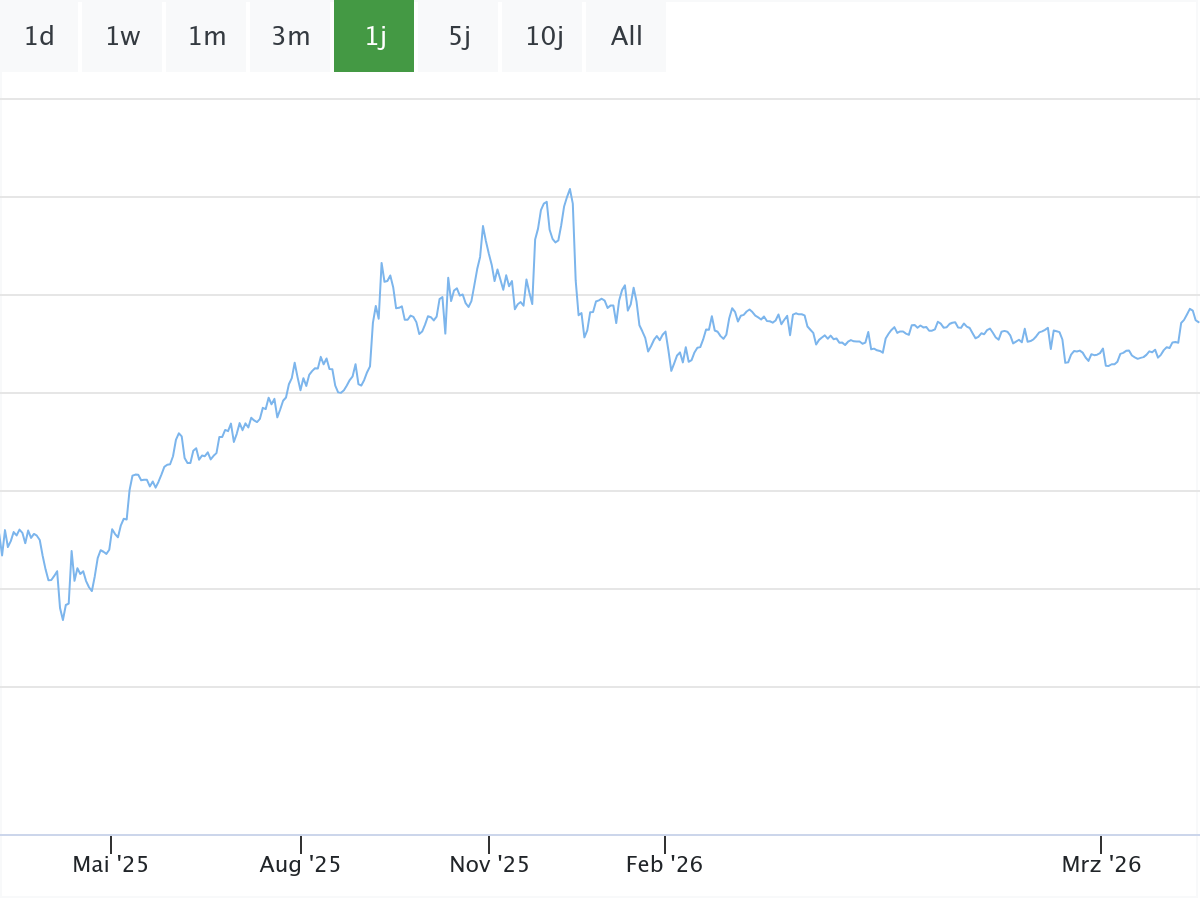Click the highest peak of the chart line
1200x900 pixels.
570,189
